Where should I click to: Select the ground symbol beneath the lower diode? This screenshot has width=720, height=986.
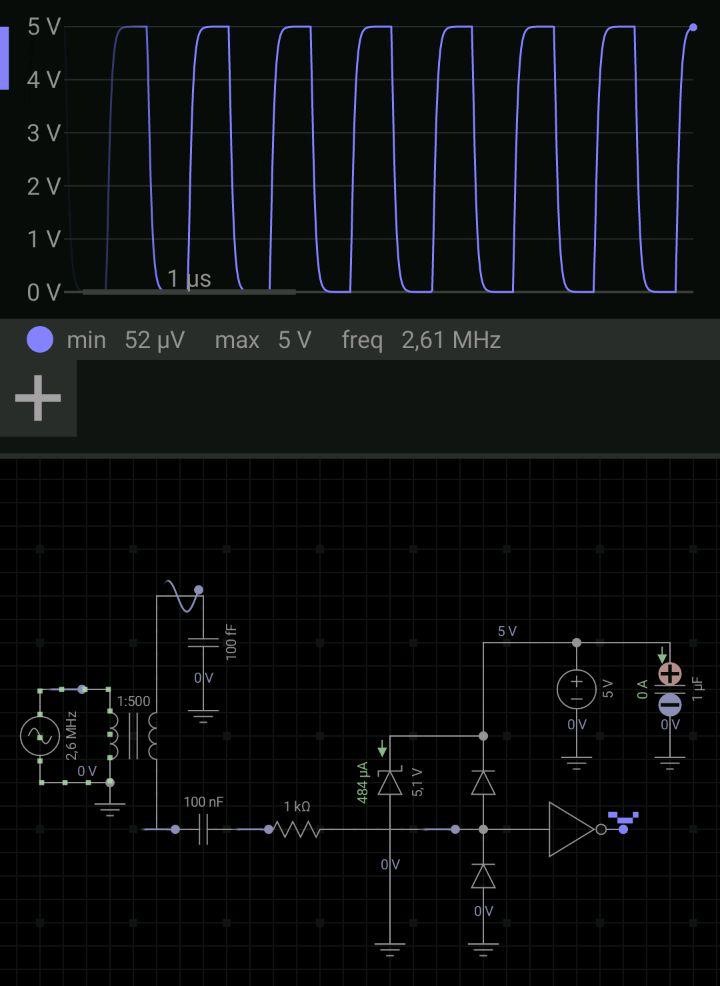pos(483,948)
